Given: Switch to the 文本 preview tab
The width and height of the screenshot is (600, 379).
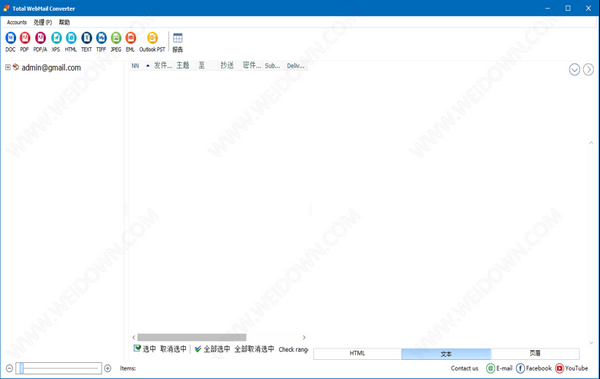Looking at the screenshot, I should (446, 354).
